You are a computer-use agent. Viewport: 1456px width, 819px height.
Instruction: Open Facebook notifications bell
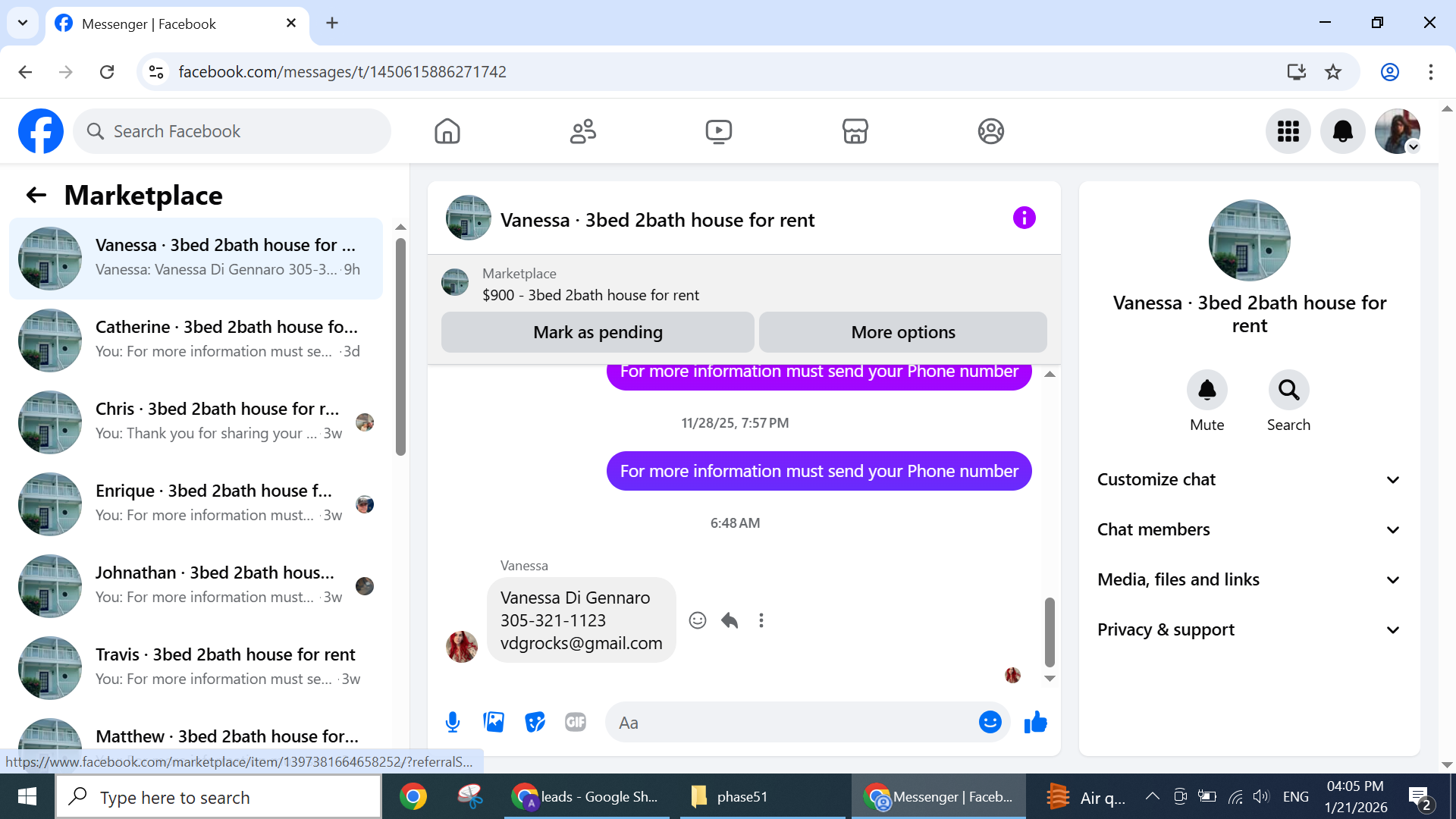point(1342,131)
